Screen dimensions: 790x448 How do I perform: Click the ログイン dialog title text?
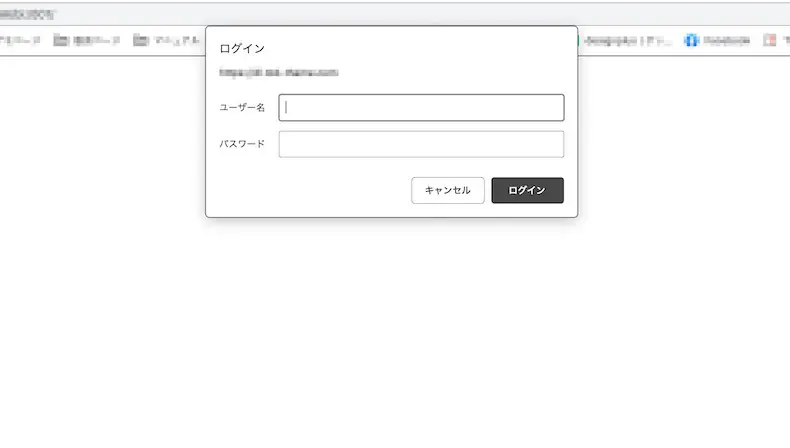[x=242, y=48]
